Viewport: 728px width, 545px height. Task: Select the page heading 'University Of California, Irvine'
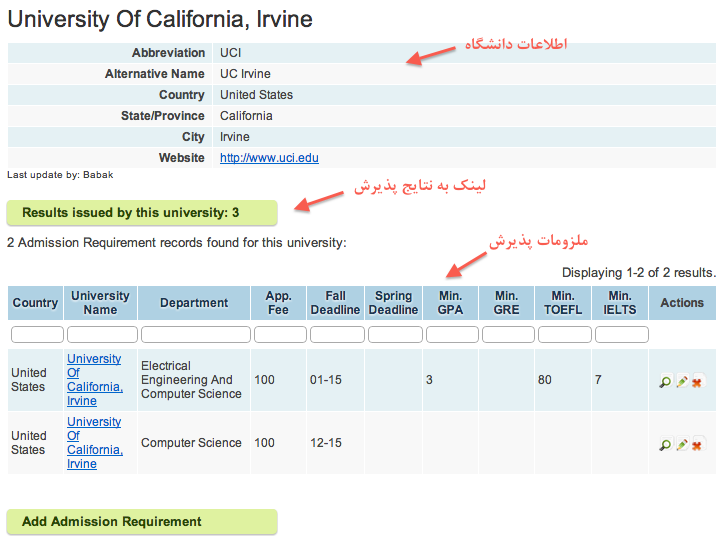[x=160, y=19]
